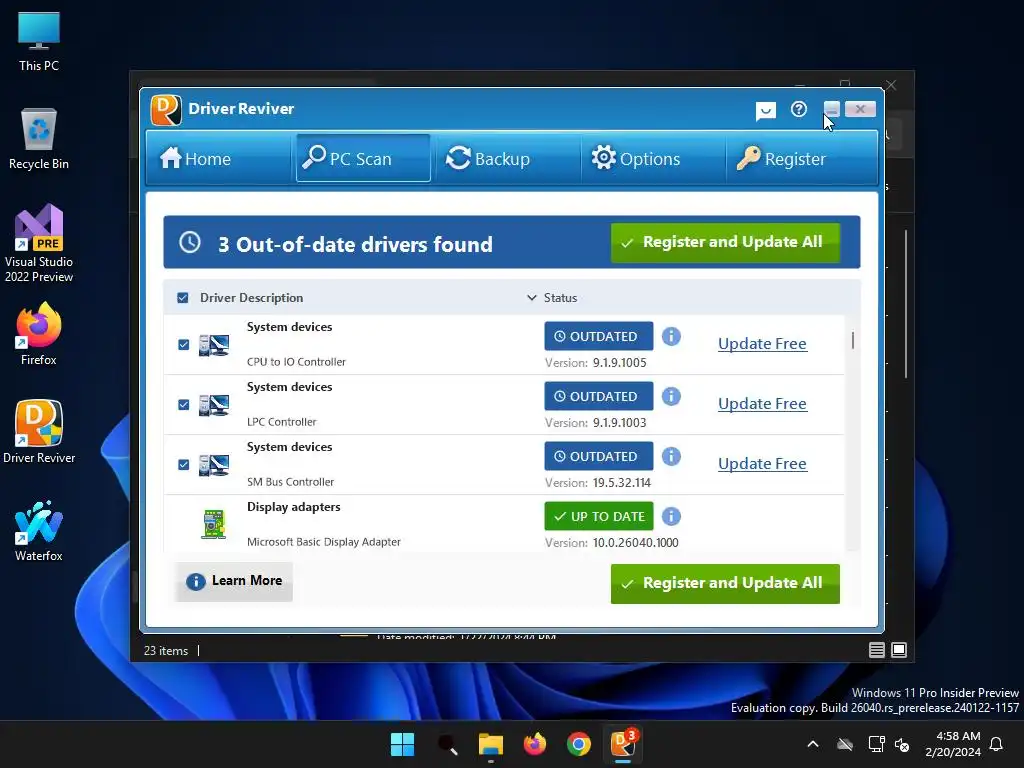
Task: Click the File Explorer window's vertical scrollbar
Action: 906,304
